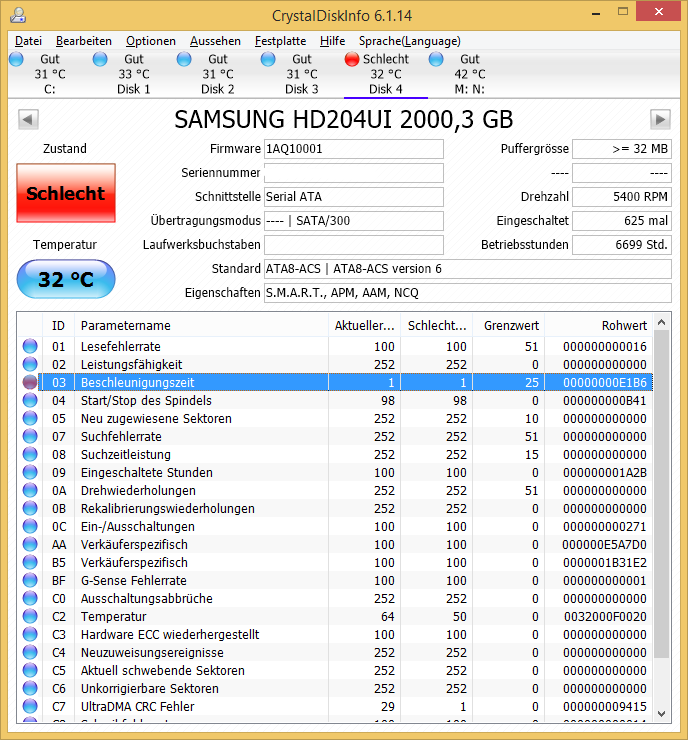Select the M: N: drive status orb
Image resolution: width=688 pixels, height=740 pixels.
[436, 59]
